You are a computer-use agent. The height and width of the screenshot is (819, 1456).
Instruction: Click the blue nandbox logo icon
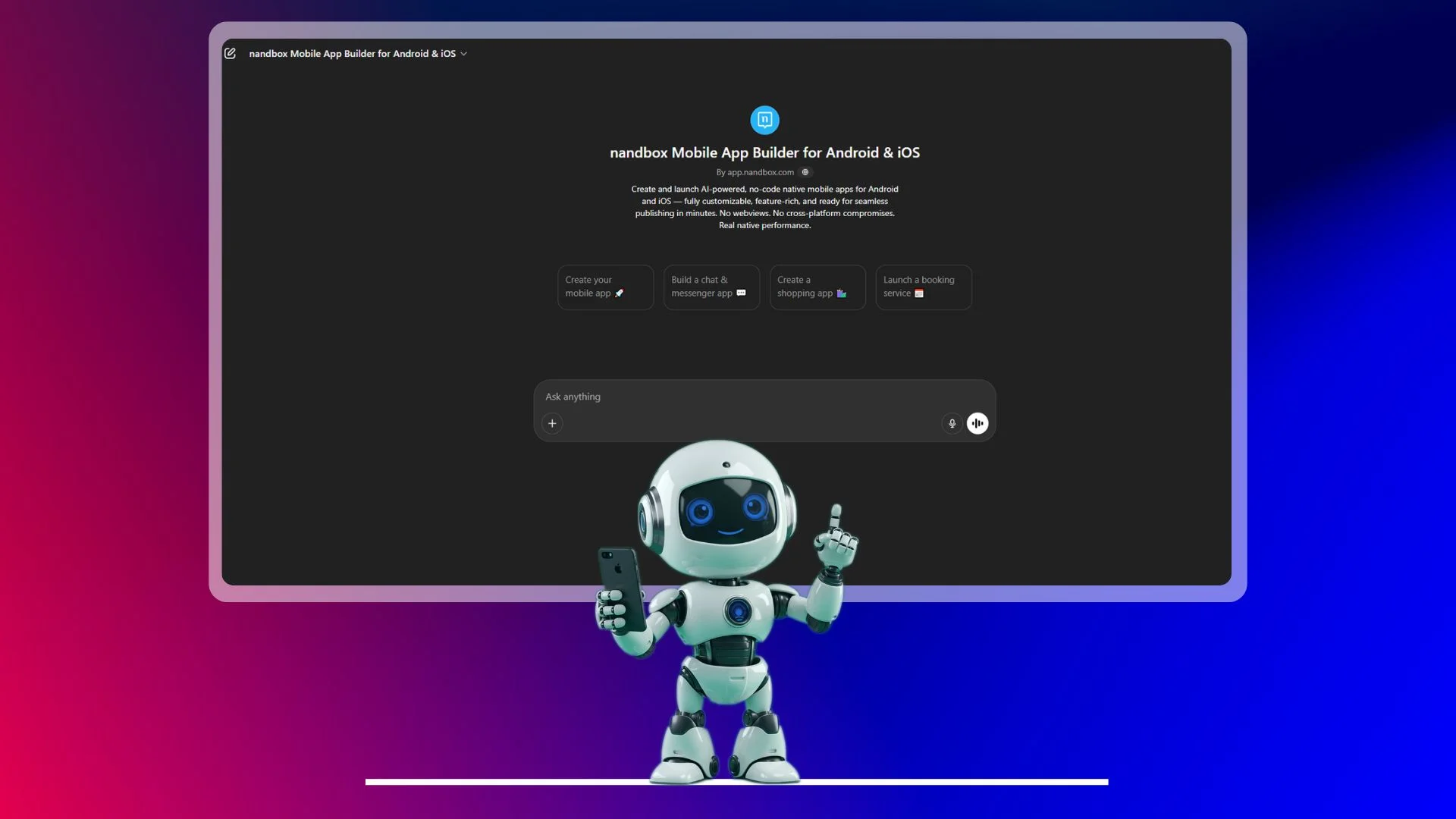(764, 120)
